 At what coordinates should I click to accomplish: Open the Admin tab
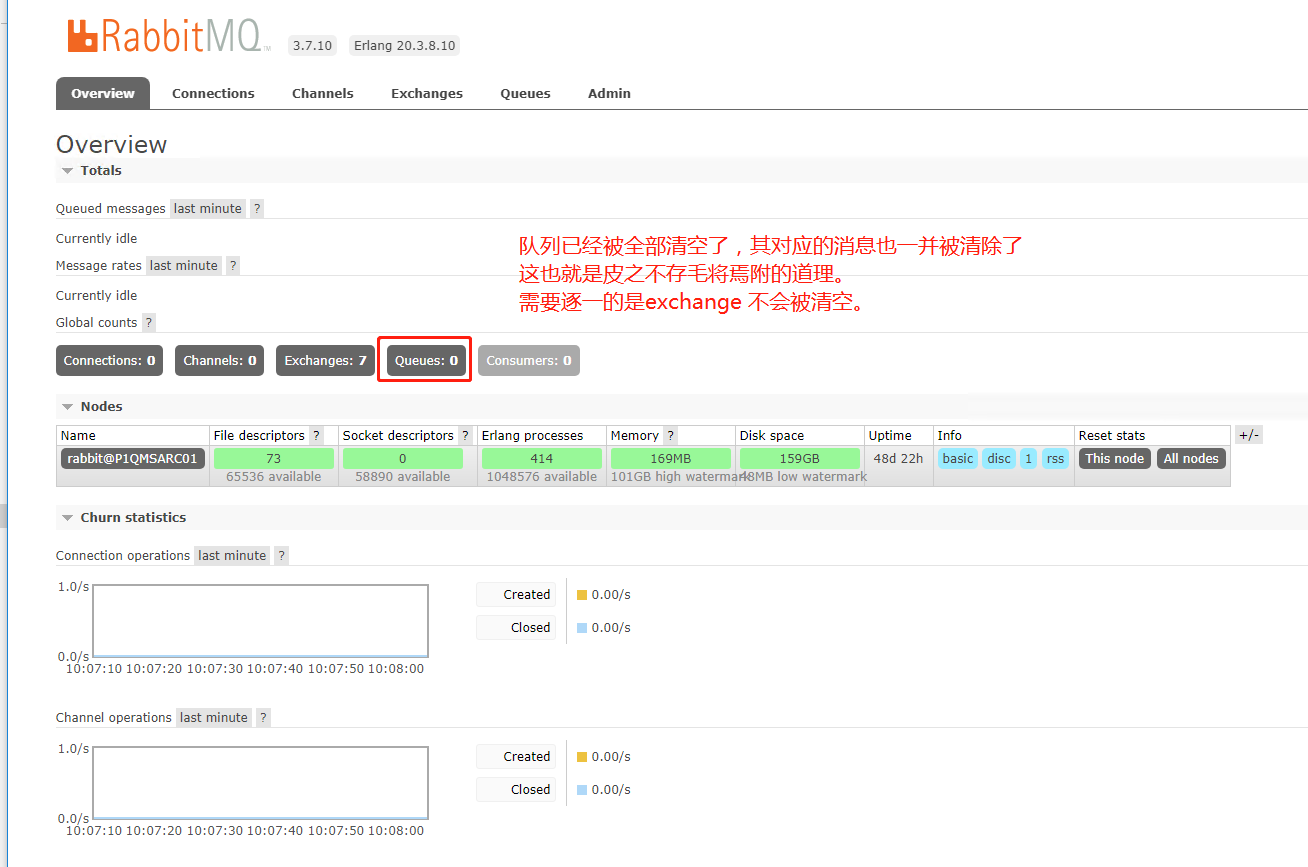tap(609, 93)
